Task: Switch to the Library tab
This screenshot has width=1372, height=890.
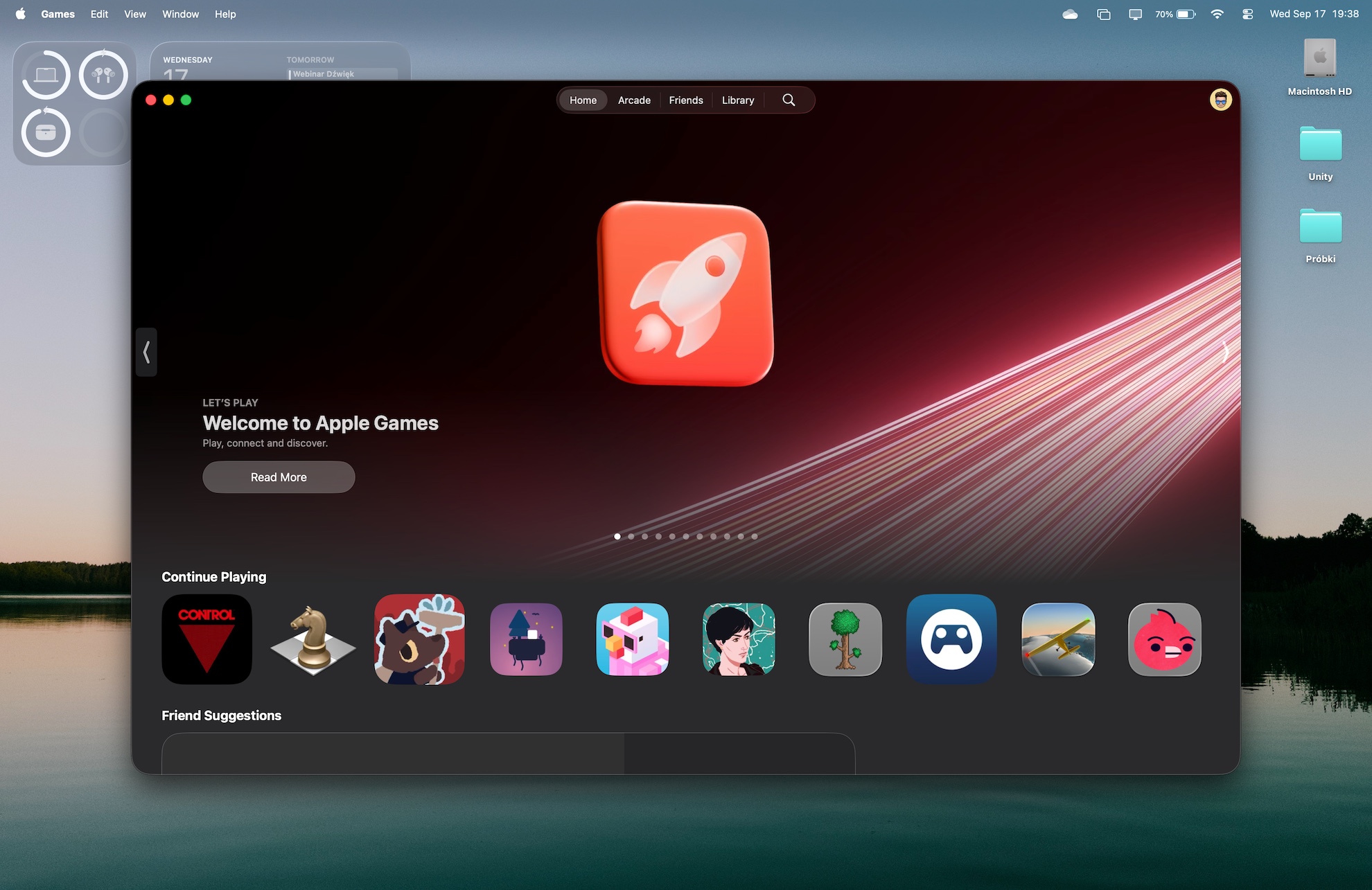Action: [x=738, y=100]
